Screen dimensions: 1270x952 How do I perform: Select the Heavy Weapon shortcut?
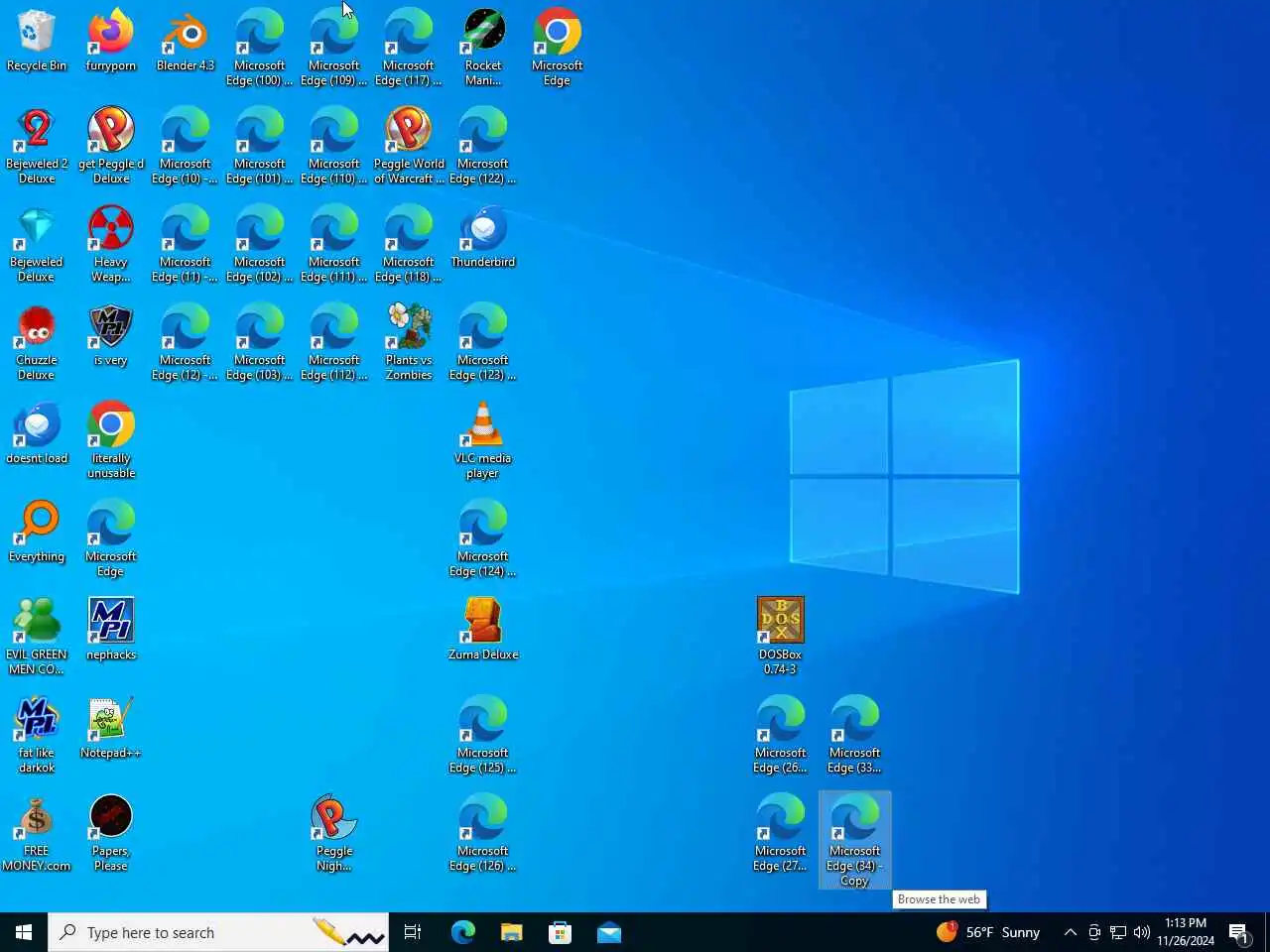[111, 244]
